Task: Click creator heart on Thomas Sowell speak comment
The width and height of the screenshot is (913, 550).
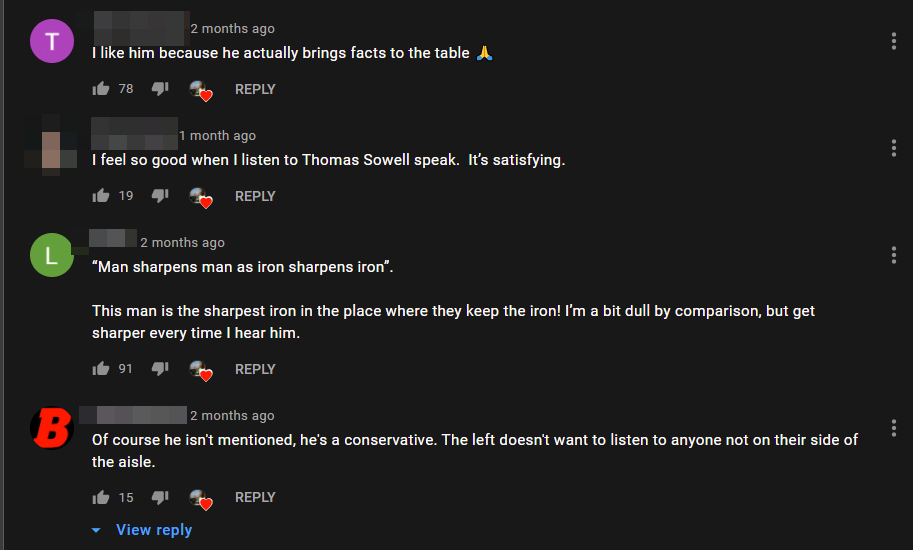Action: coord(201,197)
